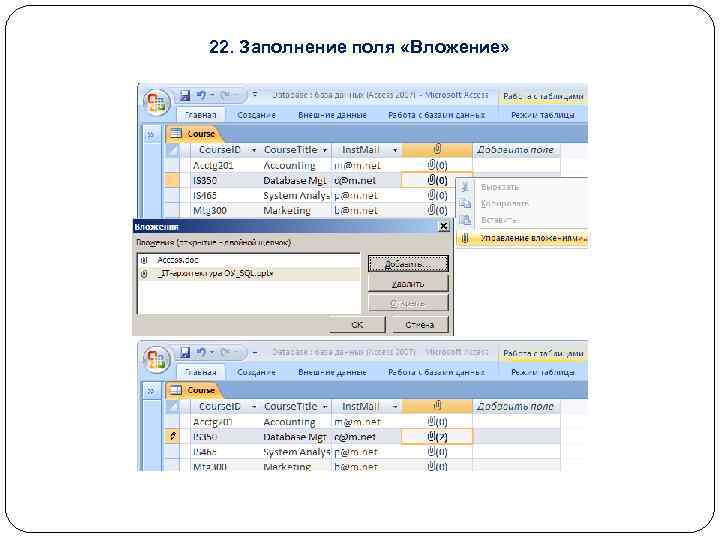Image resolution: width=720 pixels, height=540 pixels.
Task: Open the Режим таблицы tab in the lower window
Action: point(542,372)
